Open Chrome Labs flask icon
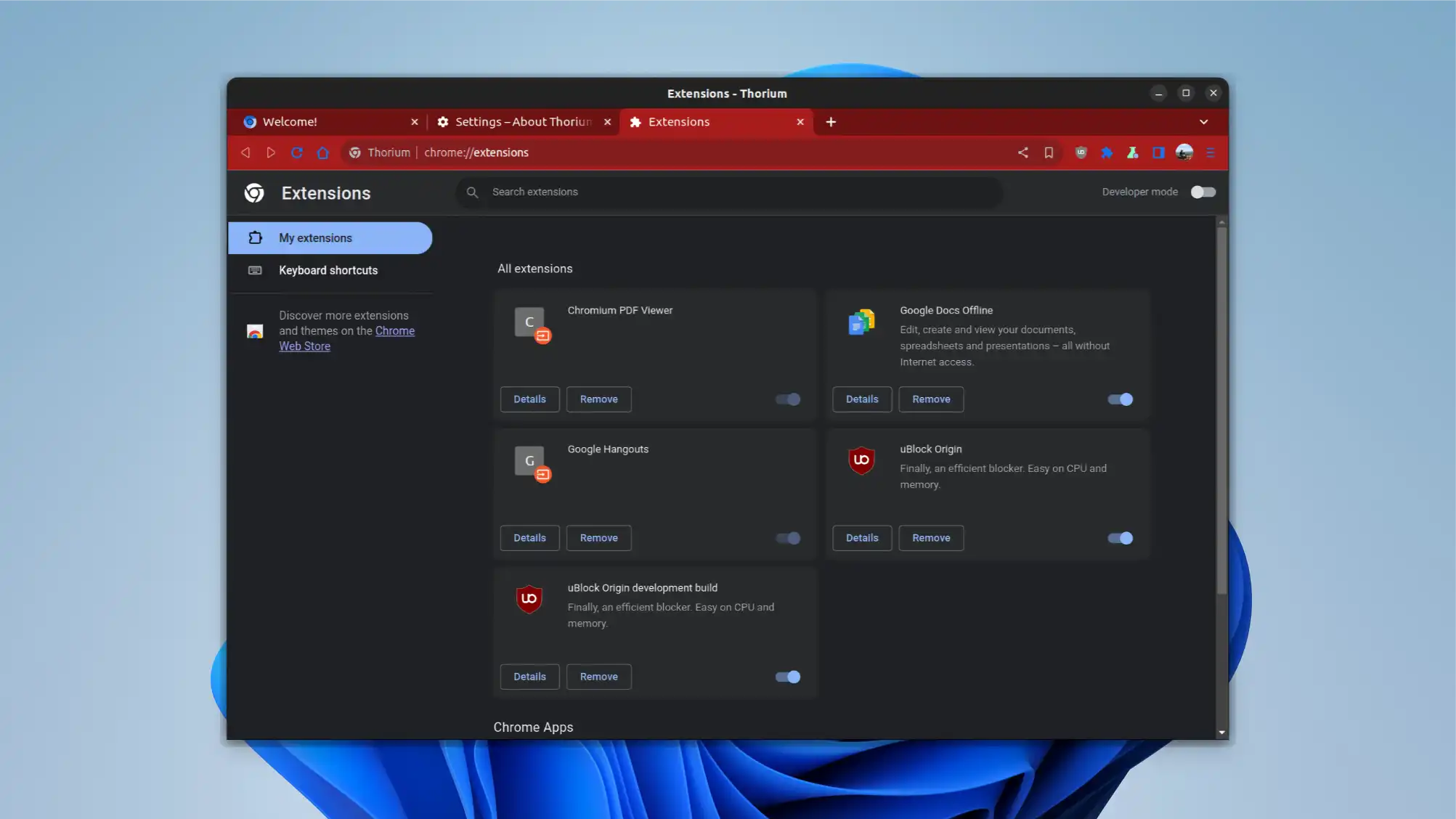 coord(1132,152)
